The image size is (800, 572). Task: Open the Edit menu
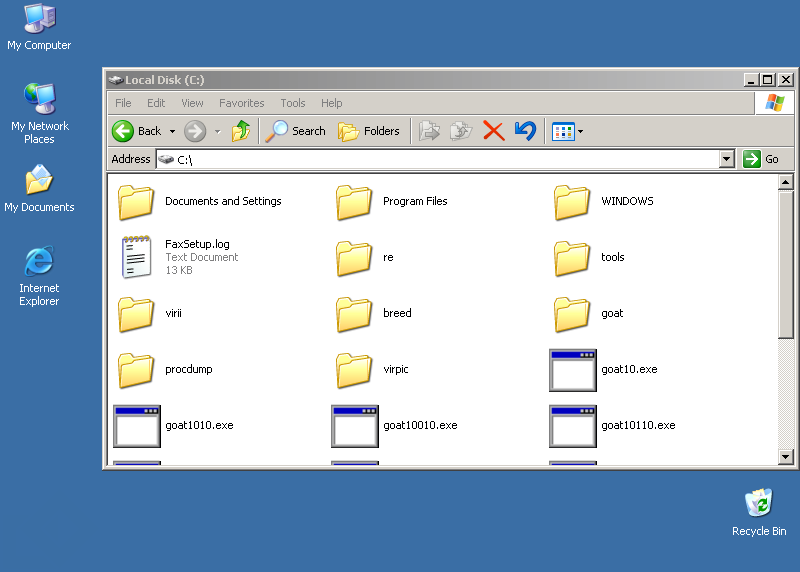[x=156, y=103]
